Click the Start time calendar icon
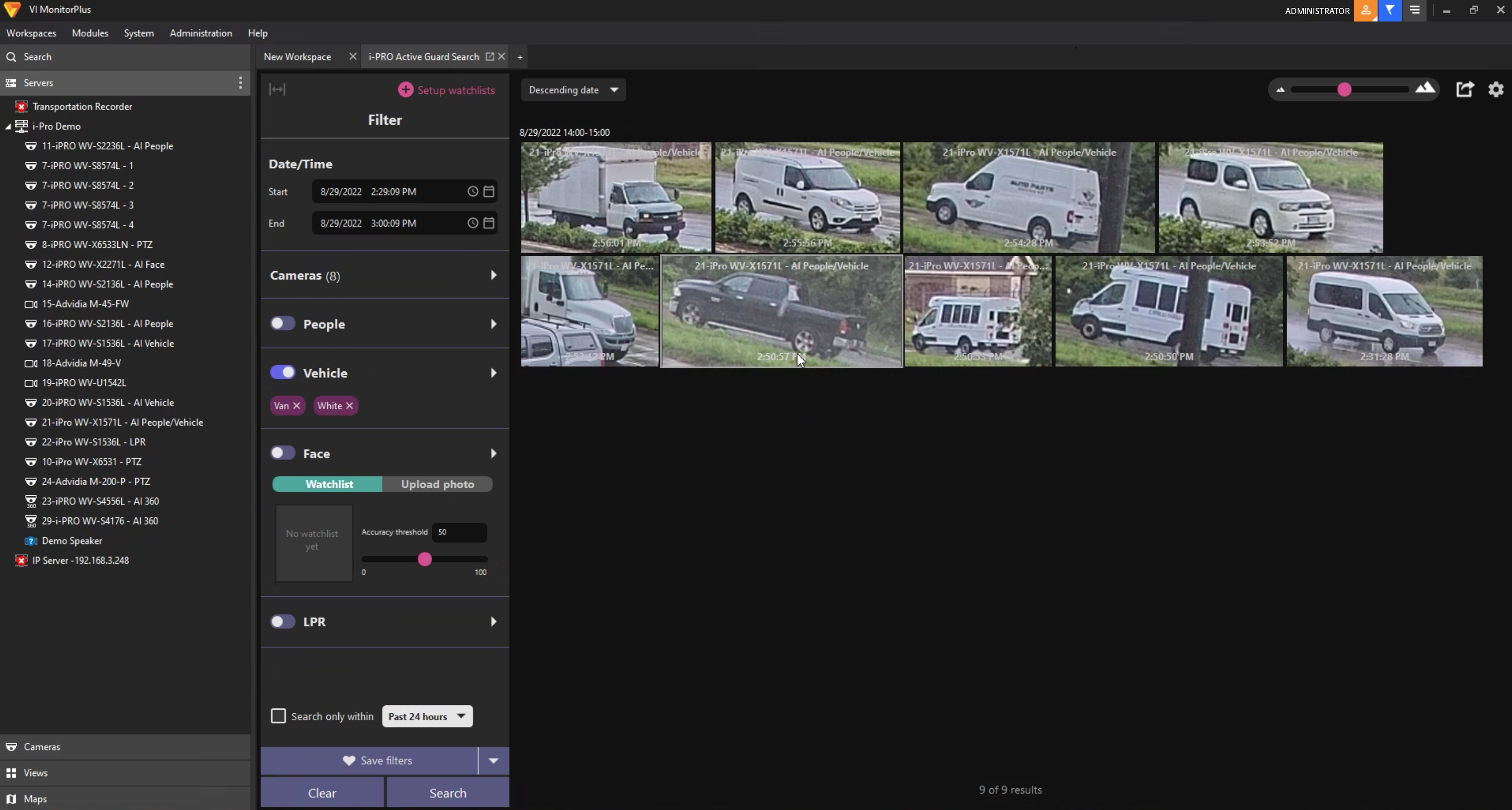The image size is (1512, 810). [x=488, y=192]
